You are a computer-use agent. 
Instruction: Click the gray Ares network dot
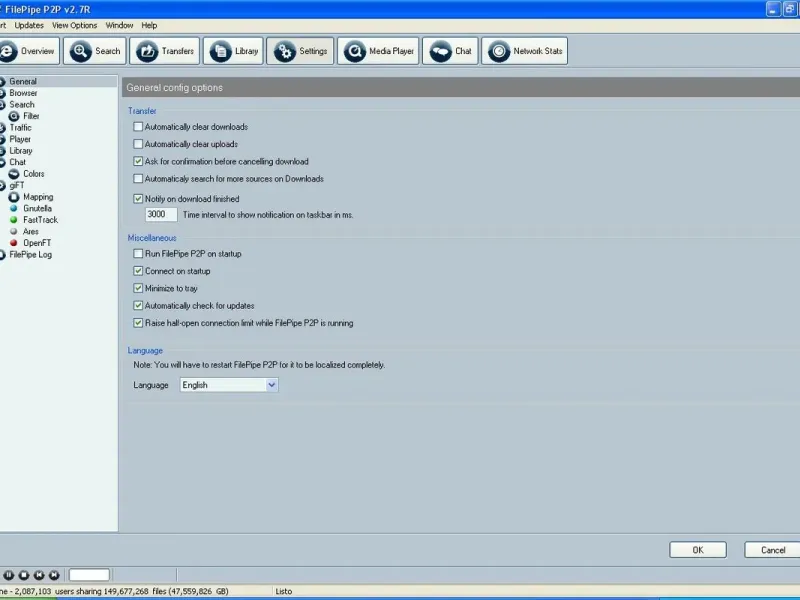coord(14,231)
